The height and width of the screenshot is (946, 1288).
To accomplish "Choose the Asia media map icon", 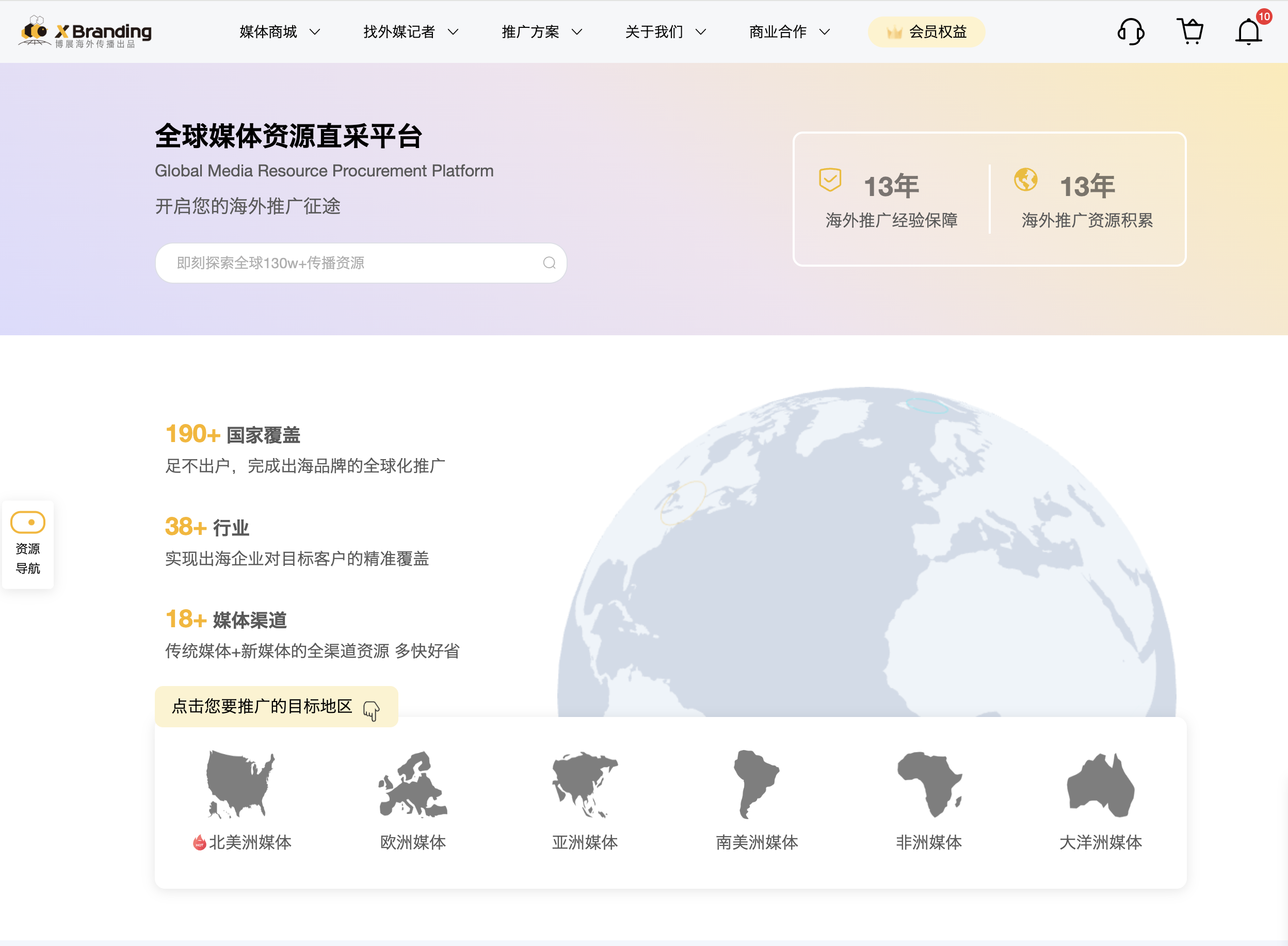I will (x=585, y=784).
